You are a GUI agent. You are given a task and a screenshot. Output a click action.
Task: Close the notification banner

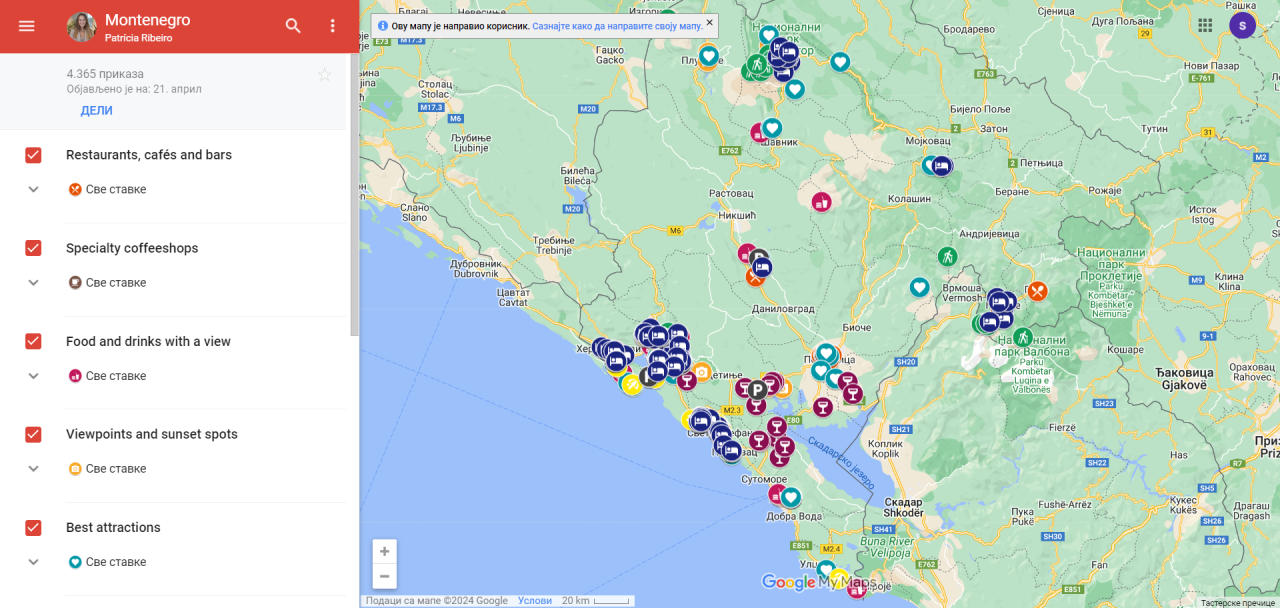click(x=710, y=22)
